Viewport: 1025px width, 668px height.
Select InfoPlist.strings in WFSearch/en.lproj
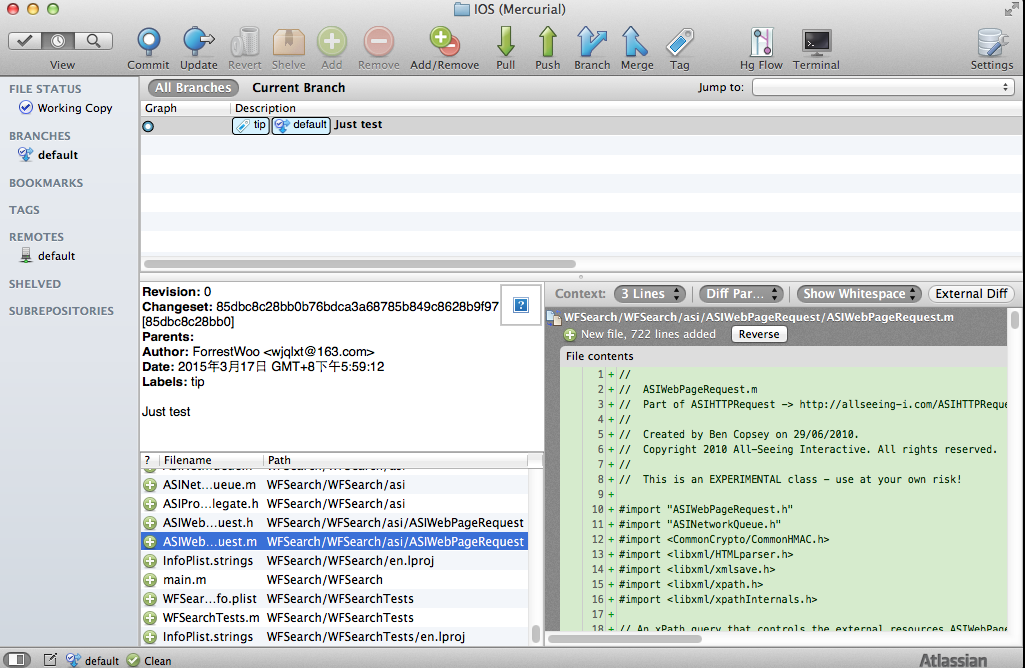(x=334, y=561)
